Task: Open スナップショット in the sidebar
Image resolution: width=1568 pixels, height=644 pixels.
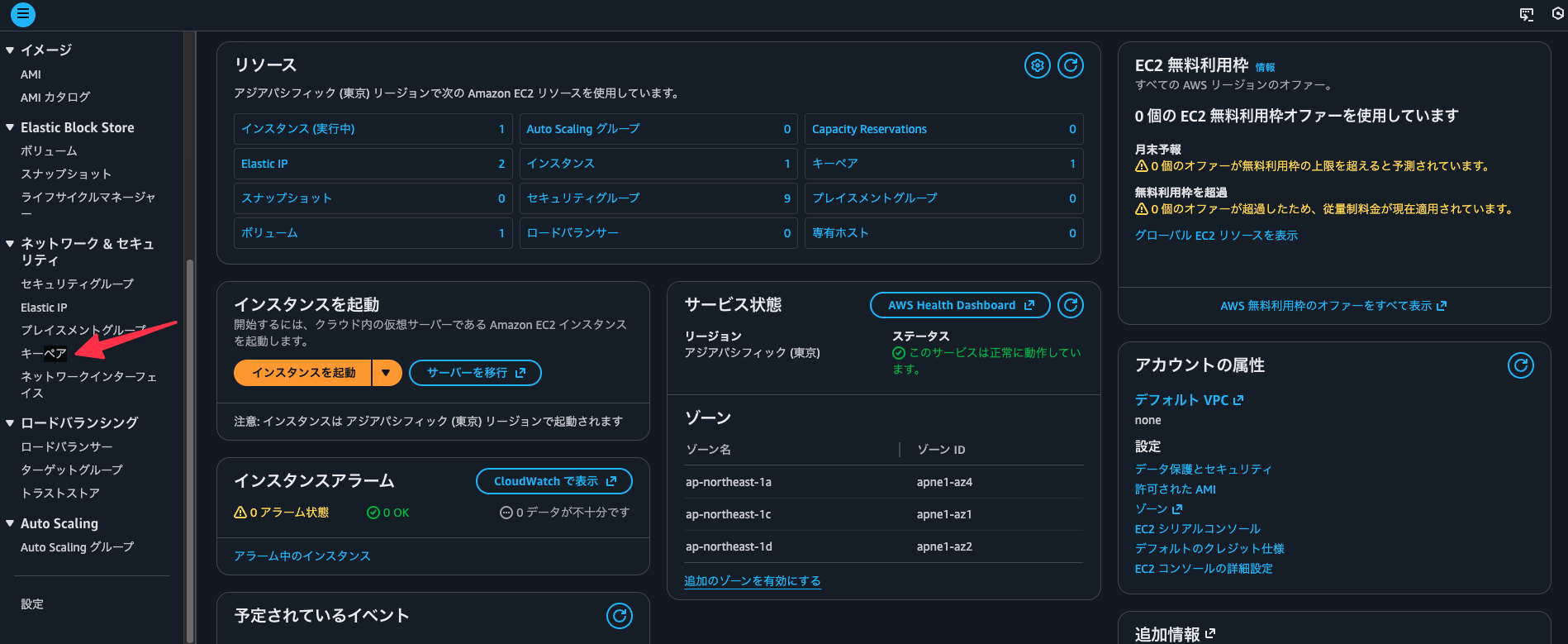Action: (66, 174)
